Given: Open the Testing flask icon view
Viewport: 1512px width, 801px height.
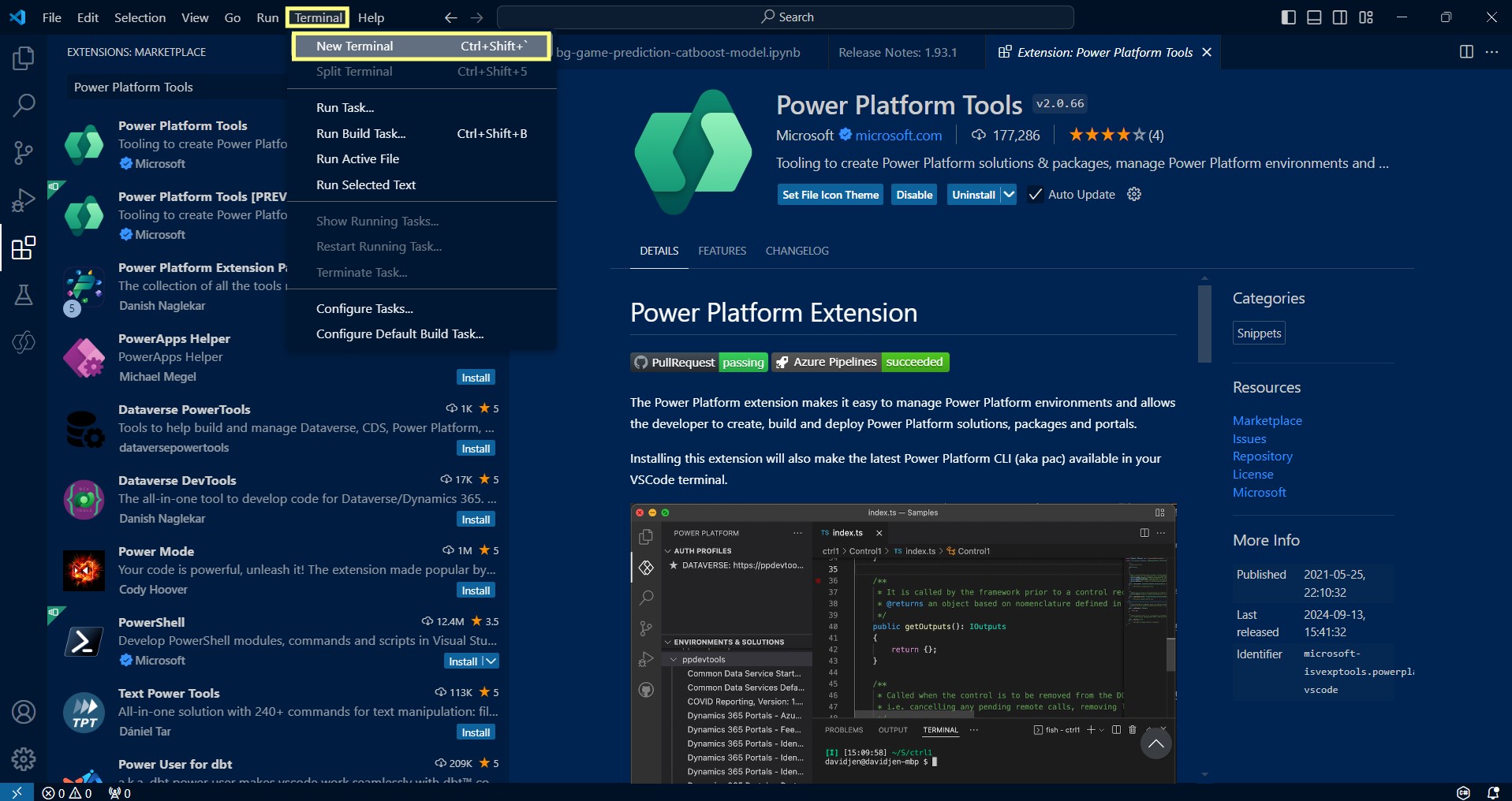Looking at the screenshot, I should 24,295.
